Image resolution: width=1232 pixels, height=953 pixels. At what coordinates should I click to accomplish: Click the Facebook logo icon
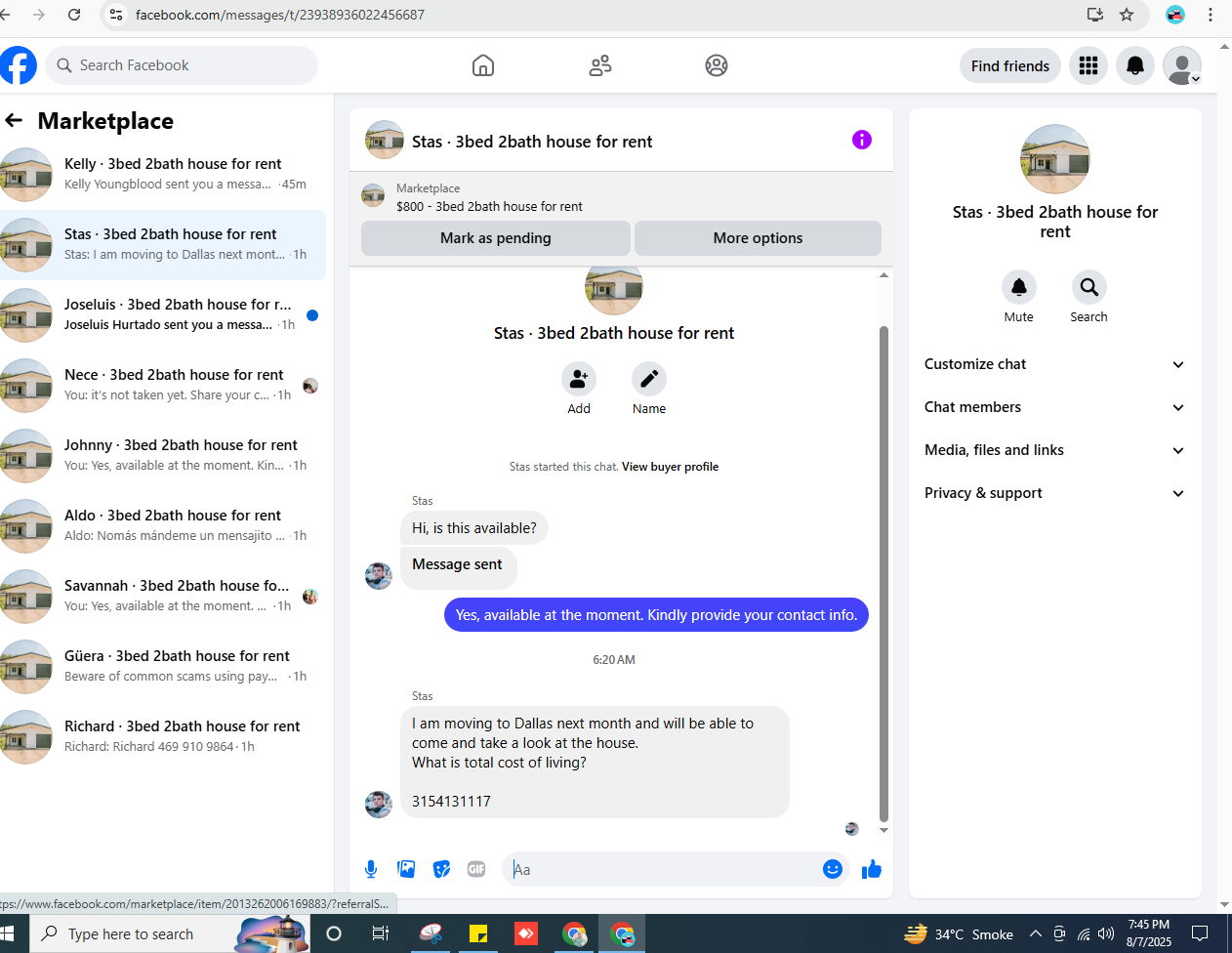(x=18, y=65)
